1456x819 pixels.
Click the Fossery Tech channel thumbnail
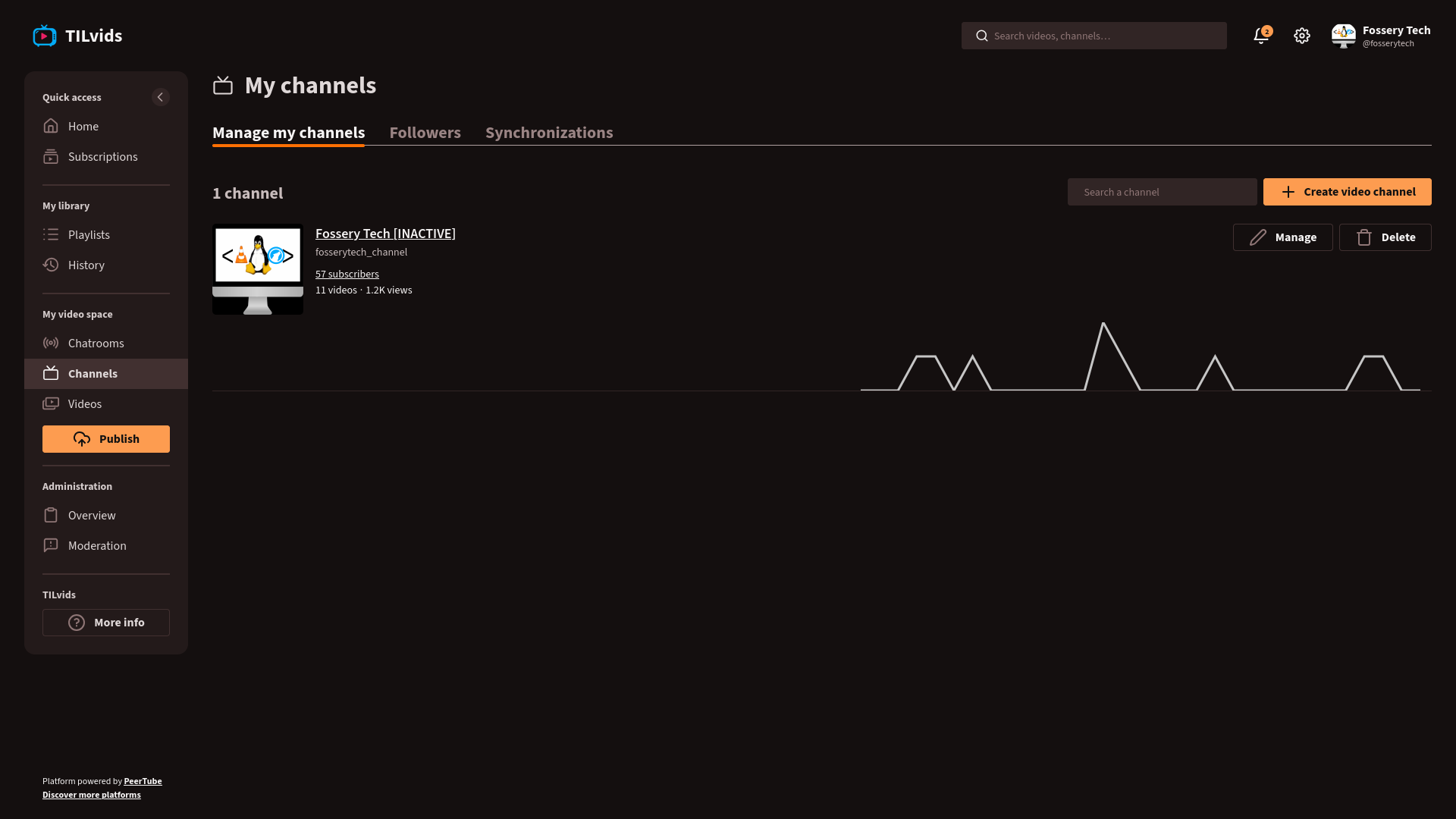258,269
